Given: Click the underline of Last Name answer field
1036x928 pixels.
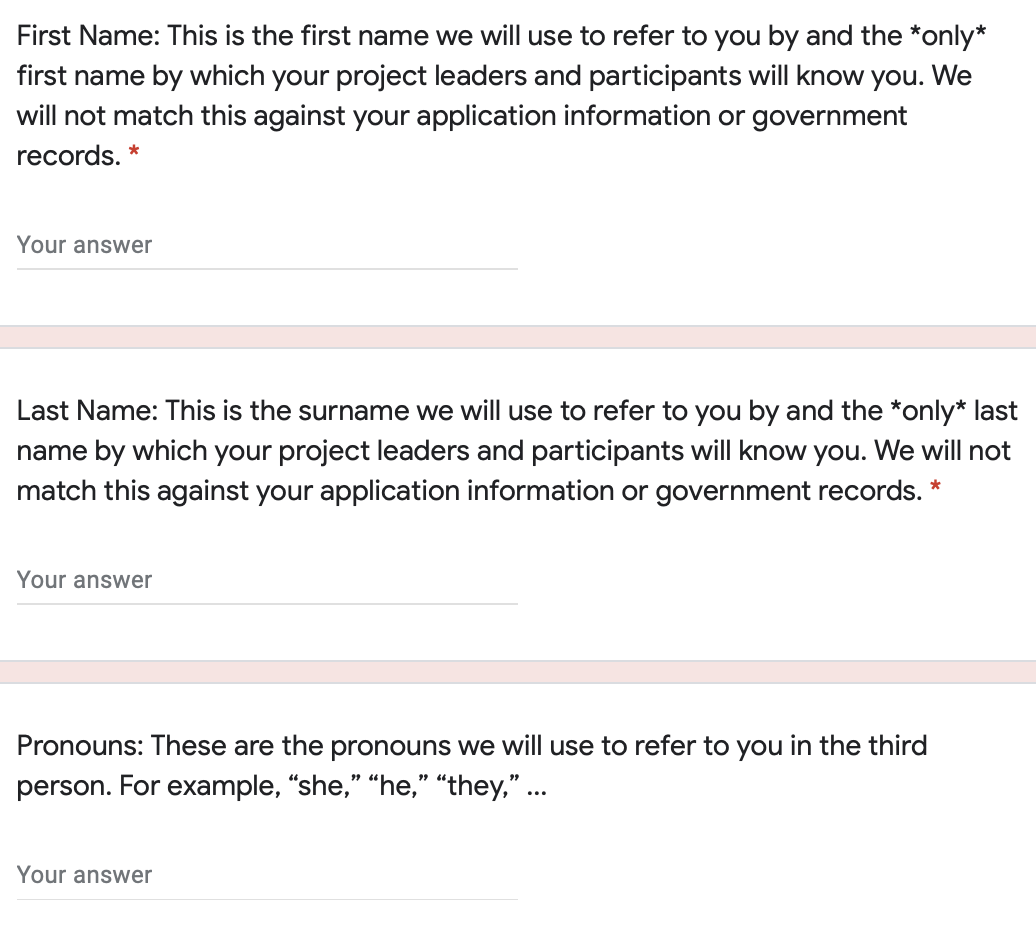Looking at the screenshot, I should click(267, 603).
